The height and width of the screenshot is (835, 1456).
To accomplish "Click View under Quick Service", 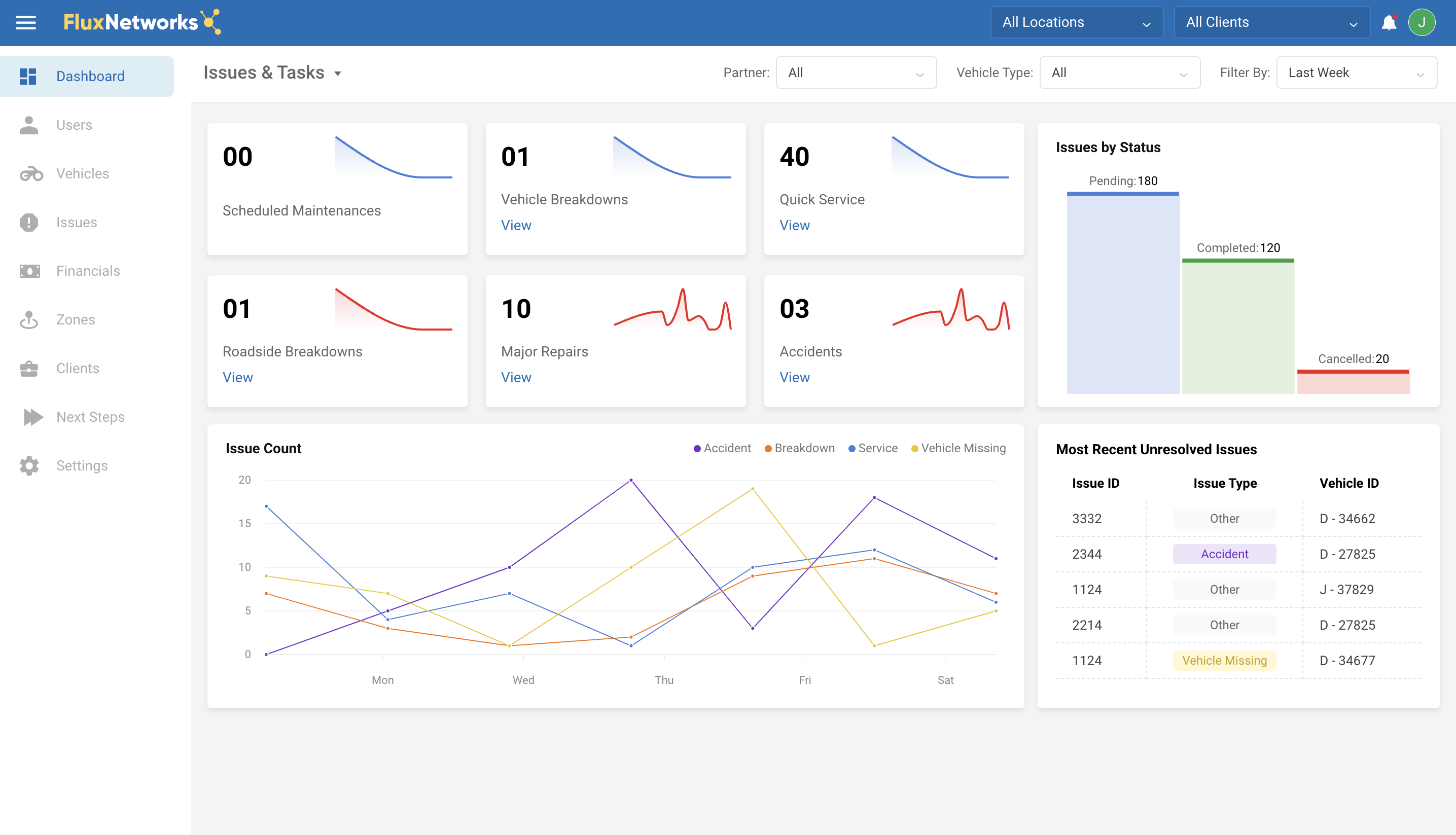I will (794, 226).
